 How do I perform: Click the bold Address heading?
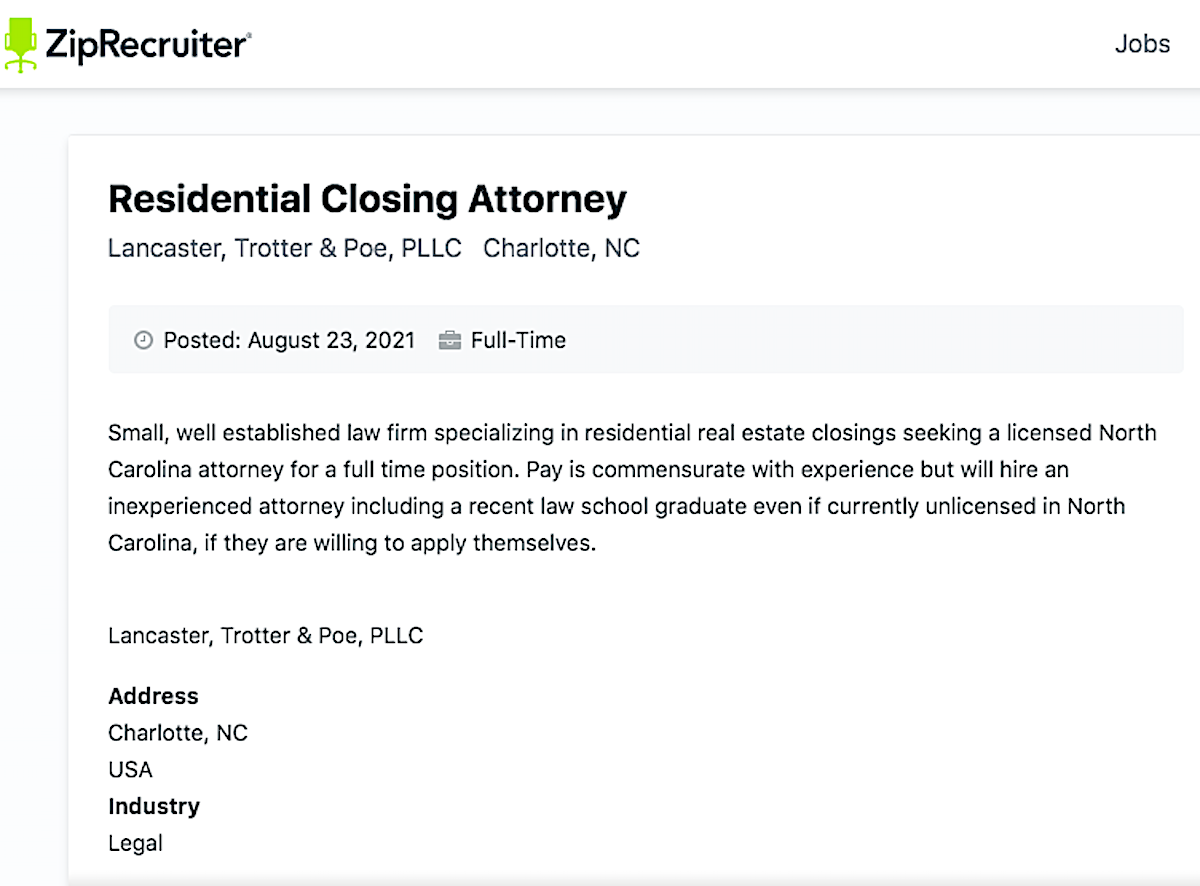(153, 696)
